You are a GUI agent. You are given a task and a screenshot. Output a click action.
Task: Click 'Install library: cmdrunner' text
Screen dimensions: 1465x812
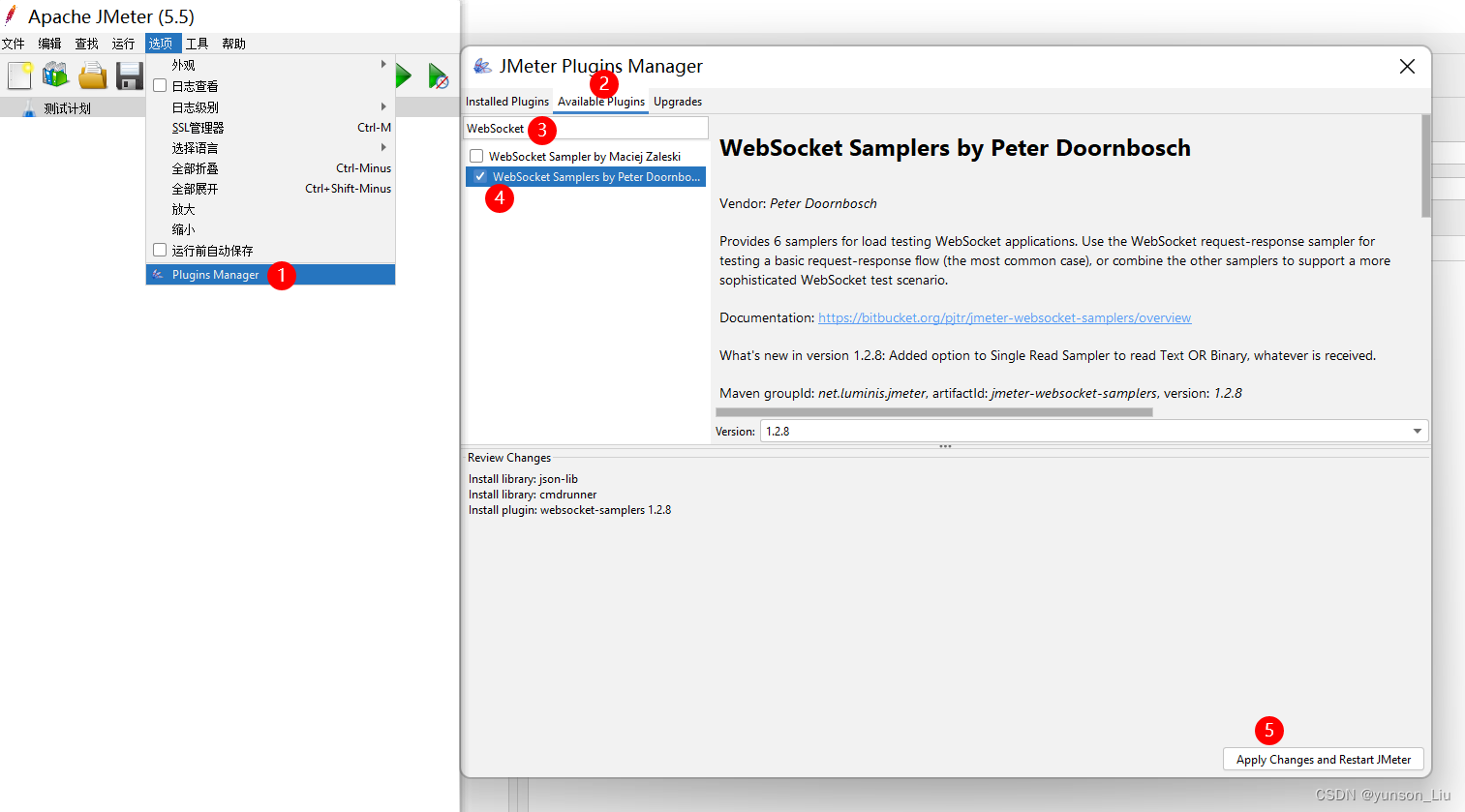click(x=533, y=495)
